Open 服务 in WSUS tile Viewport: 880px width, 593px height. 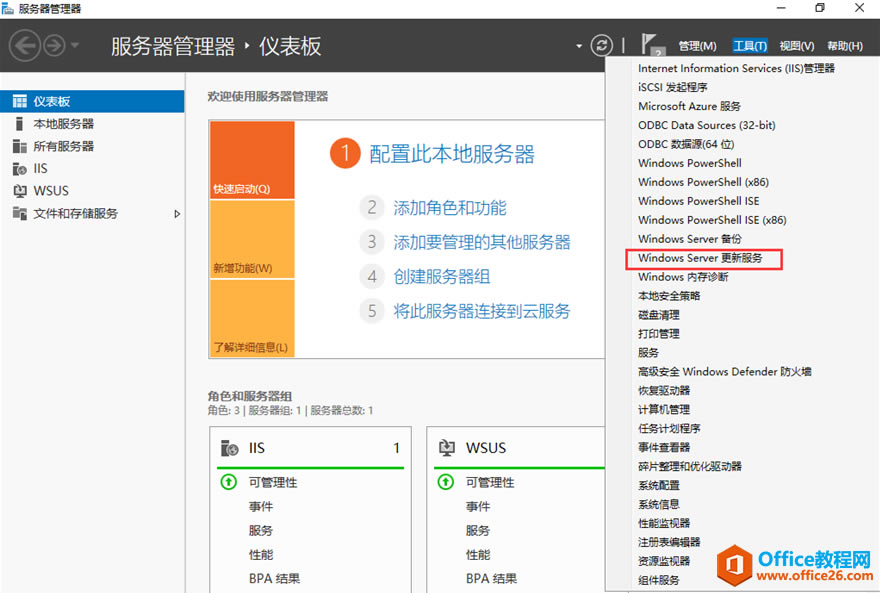point(478,531)
